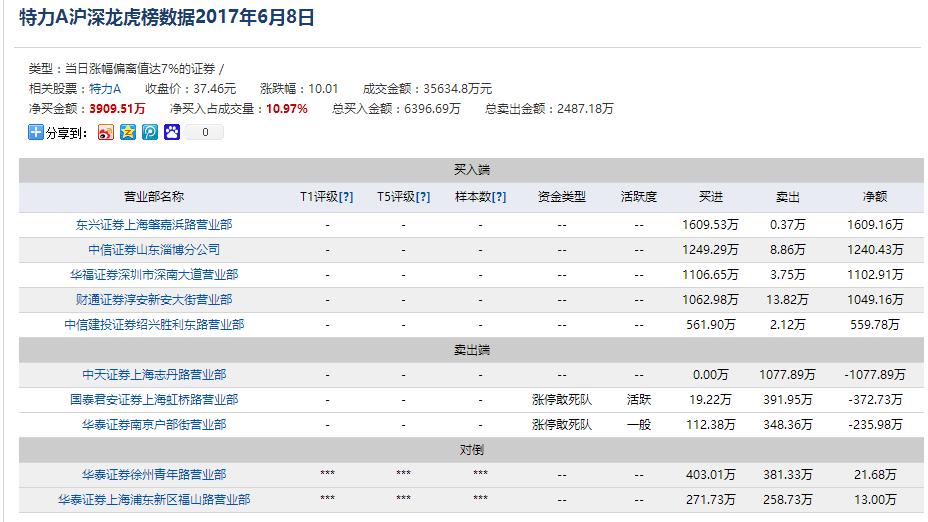This screenshot has width=928, height=522.
Task: Click the 活跃度 column header
Action: coord(639,196)
